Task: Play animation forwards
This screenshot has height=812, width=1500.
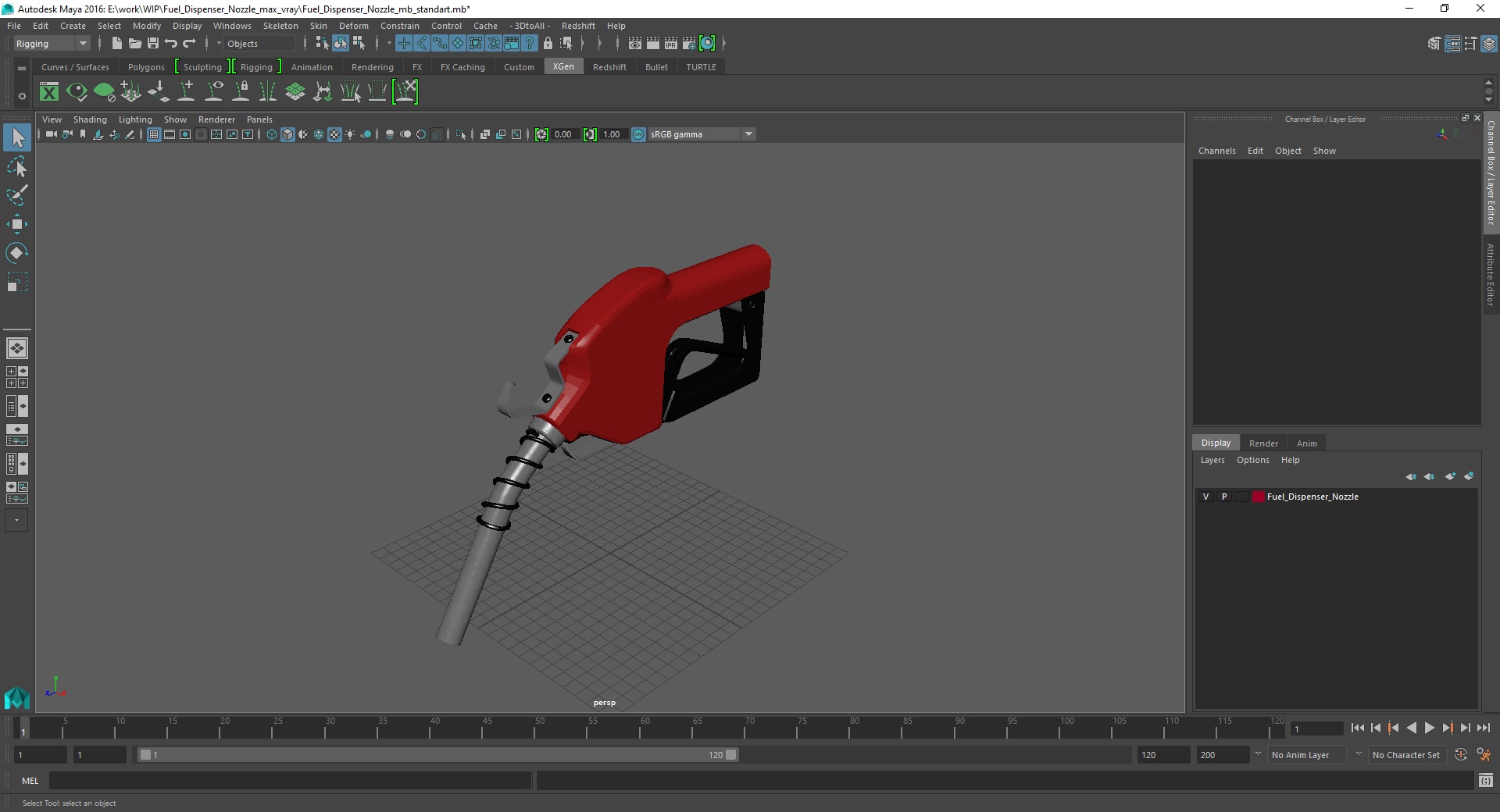Action: click(x=1429, y=728)
